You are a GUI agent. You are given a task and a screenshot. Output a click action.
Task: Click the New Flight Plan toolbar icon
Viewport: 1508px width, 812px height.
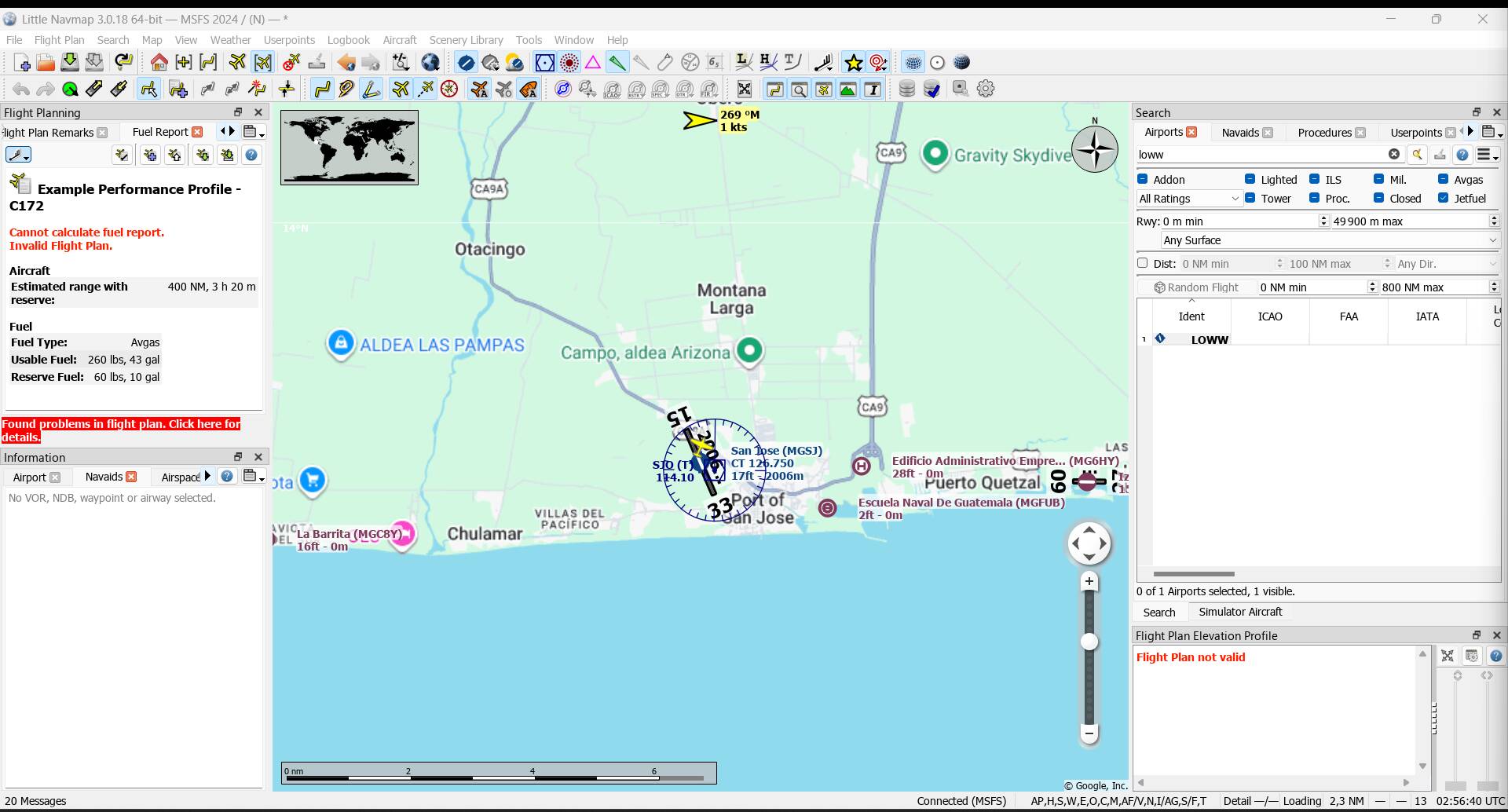pos(22,63)
